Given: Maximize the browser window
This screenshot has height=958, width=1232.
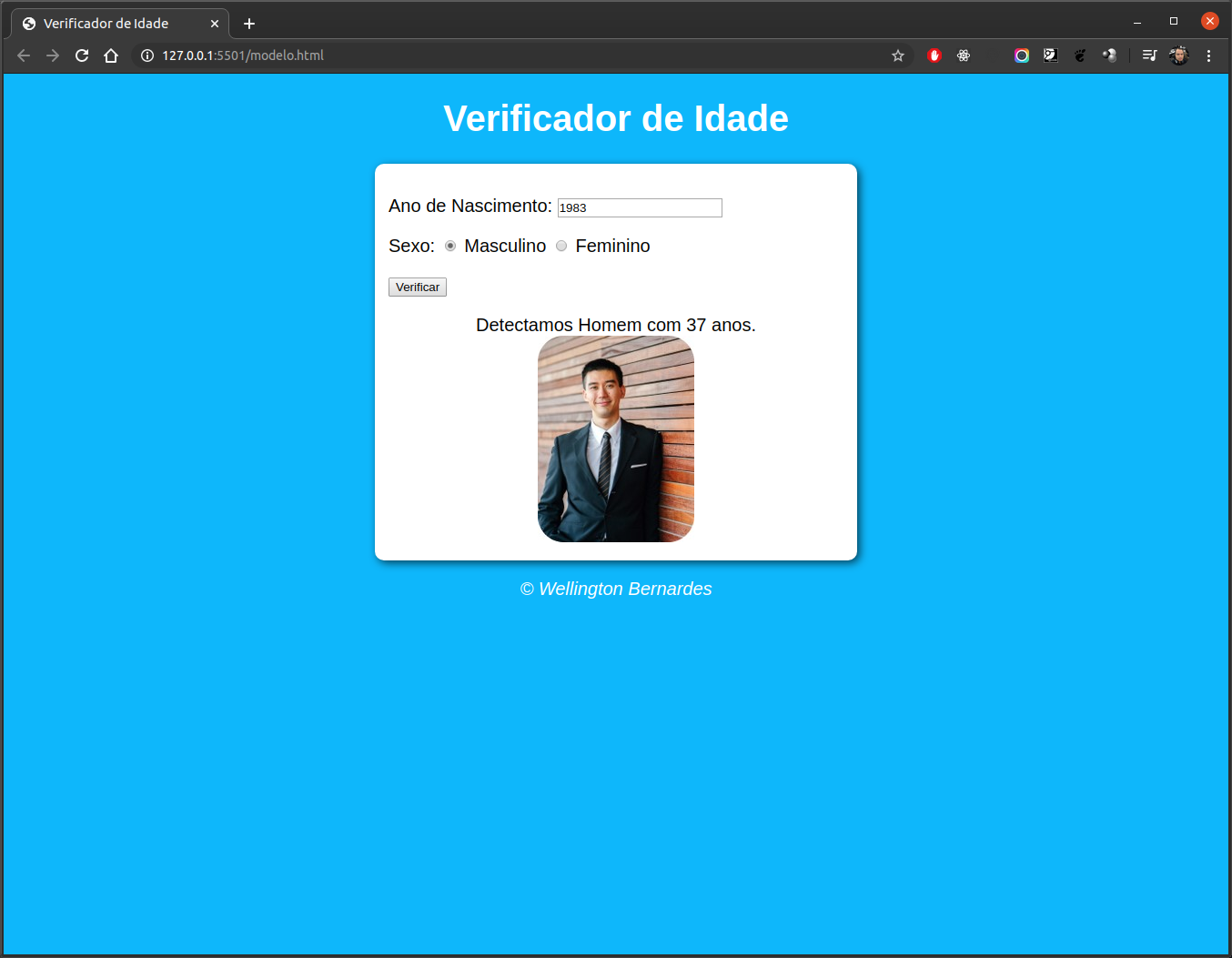Looking at the screenshot, I should pos(1174,21).
